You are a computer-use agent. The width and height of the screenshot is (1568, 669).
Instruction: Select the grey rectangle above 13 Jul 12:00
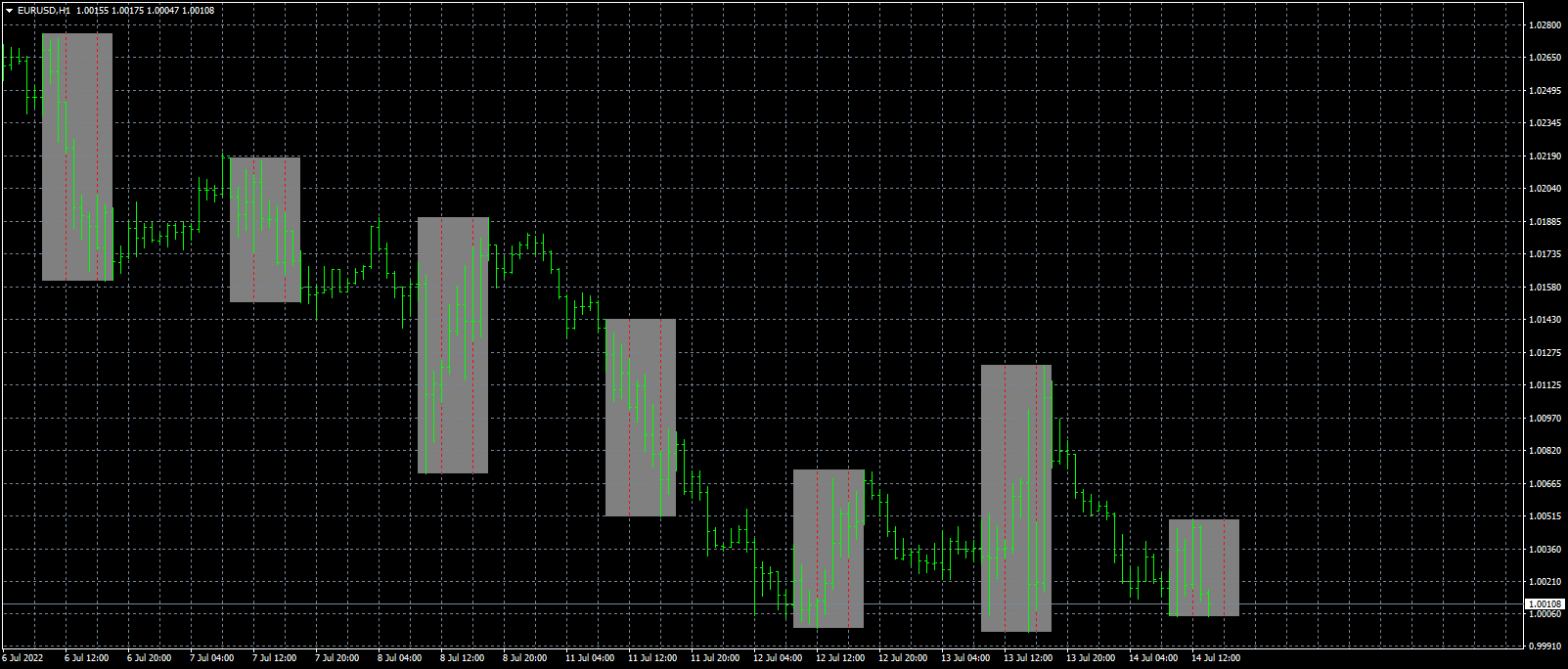pyautogui.click(x=1016, y=498)
